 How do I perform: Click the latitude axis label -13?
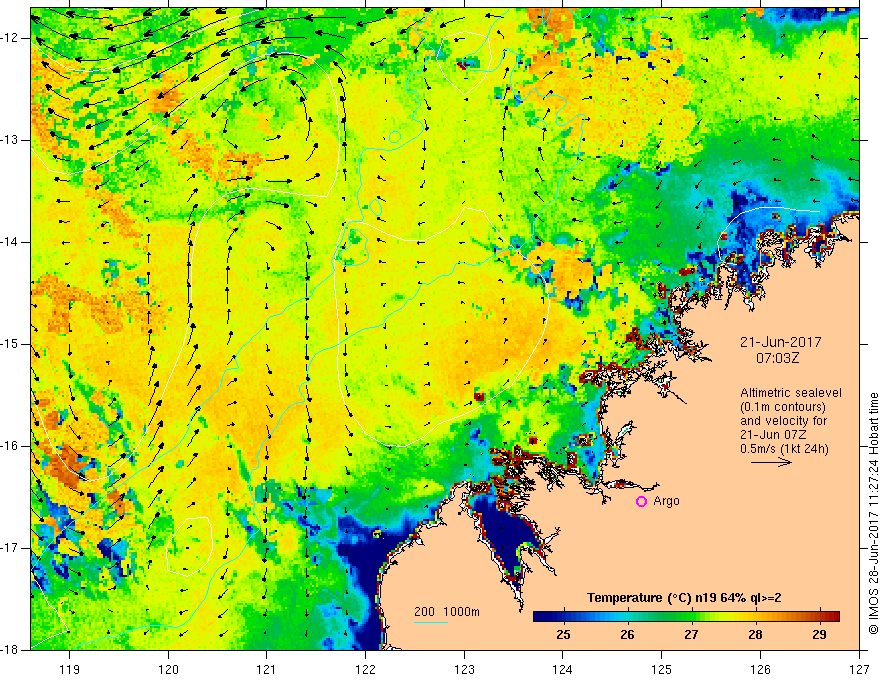[11, 140]
